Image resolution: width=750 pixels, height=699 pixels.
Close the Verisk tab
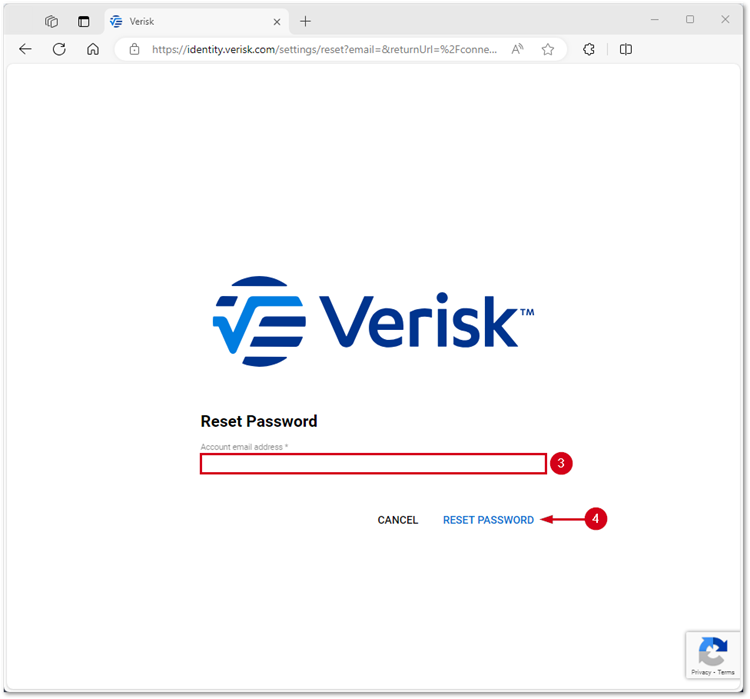(277, 22)
